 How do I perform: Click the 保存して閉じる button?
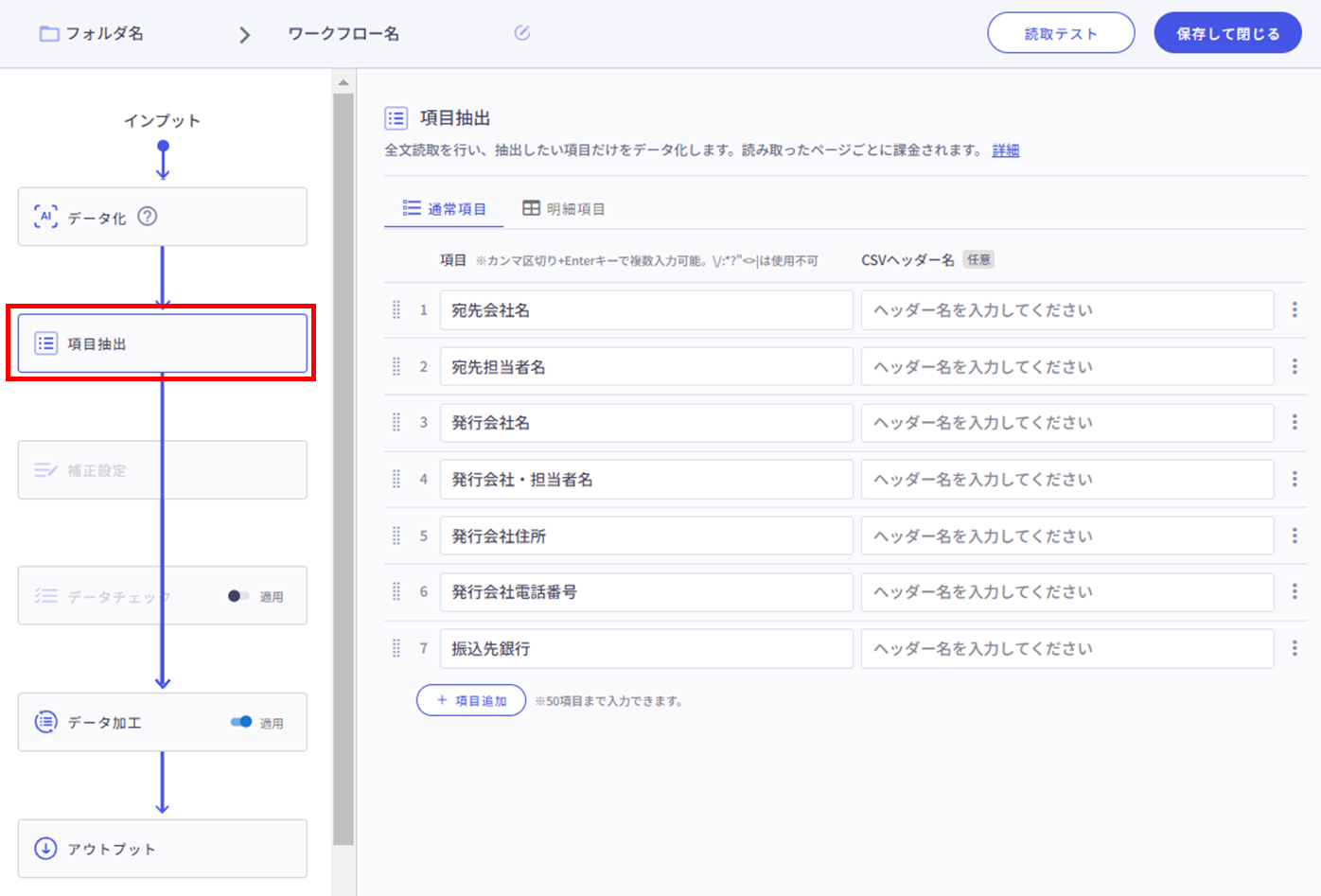pos(1227,33)
